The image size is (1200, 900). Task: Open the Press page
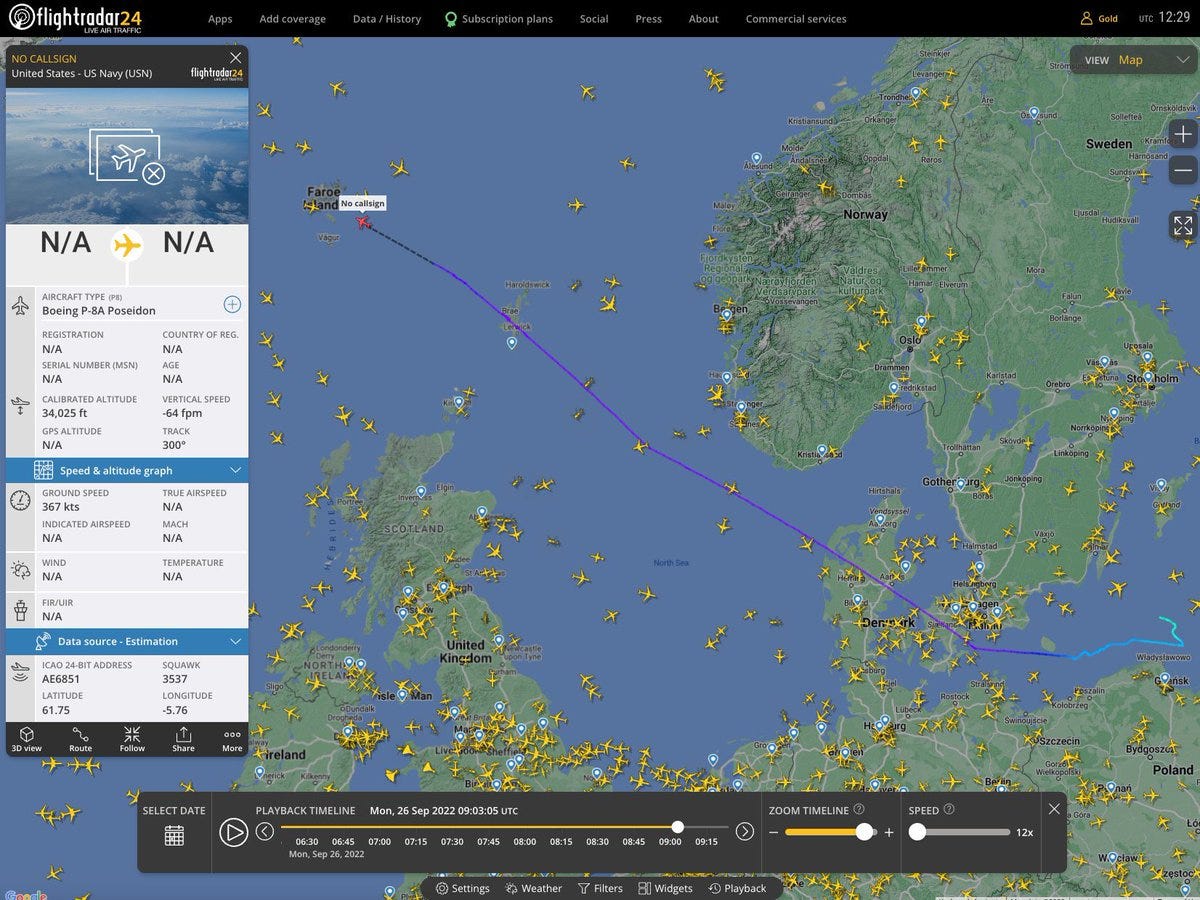pos(648,19)
